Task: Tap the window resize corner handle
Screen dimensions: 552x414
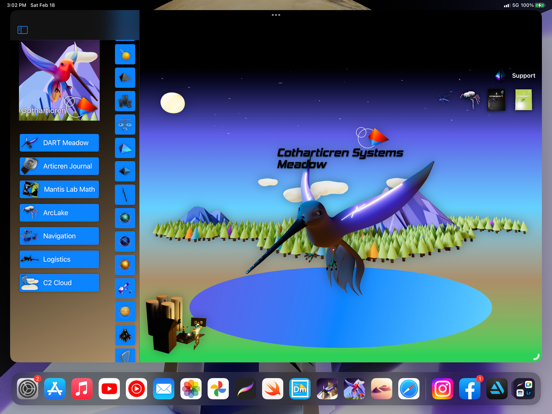Action: [536, 357]
